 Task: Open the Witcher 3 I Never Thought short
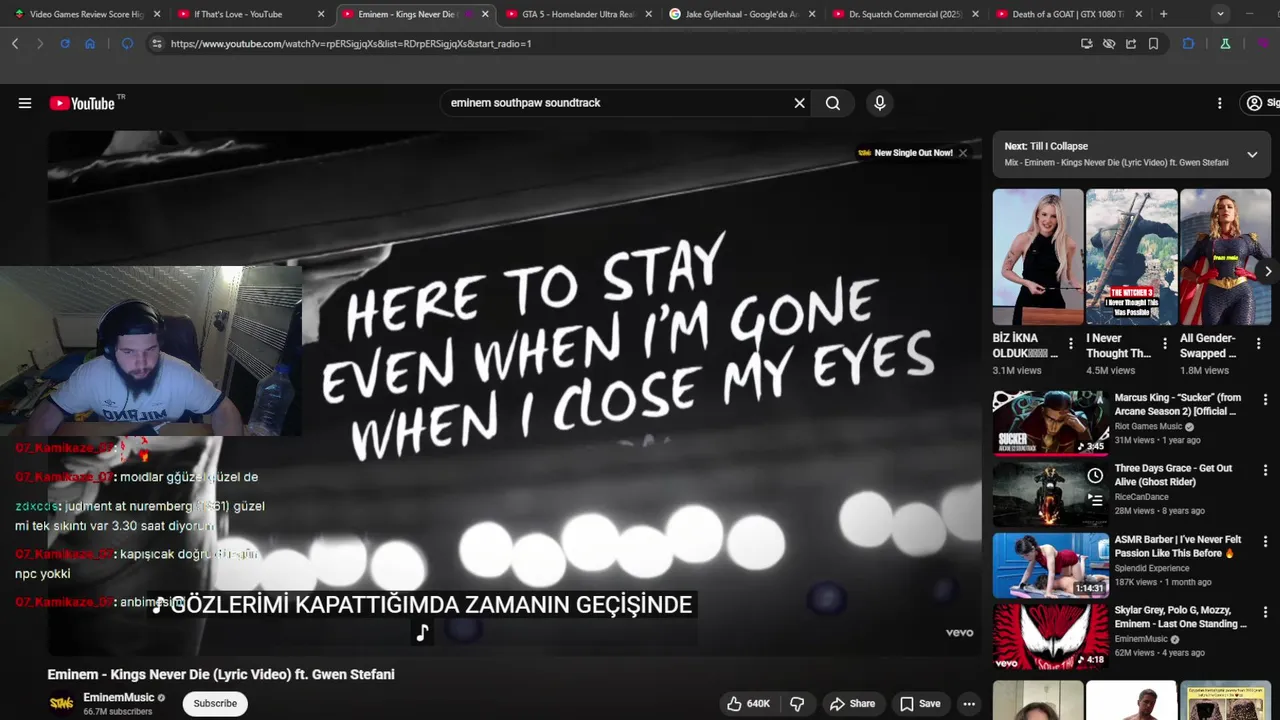click(1132, 257)
